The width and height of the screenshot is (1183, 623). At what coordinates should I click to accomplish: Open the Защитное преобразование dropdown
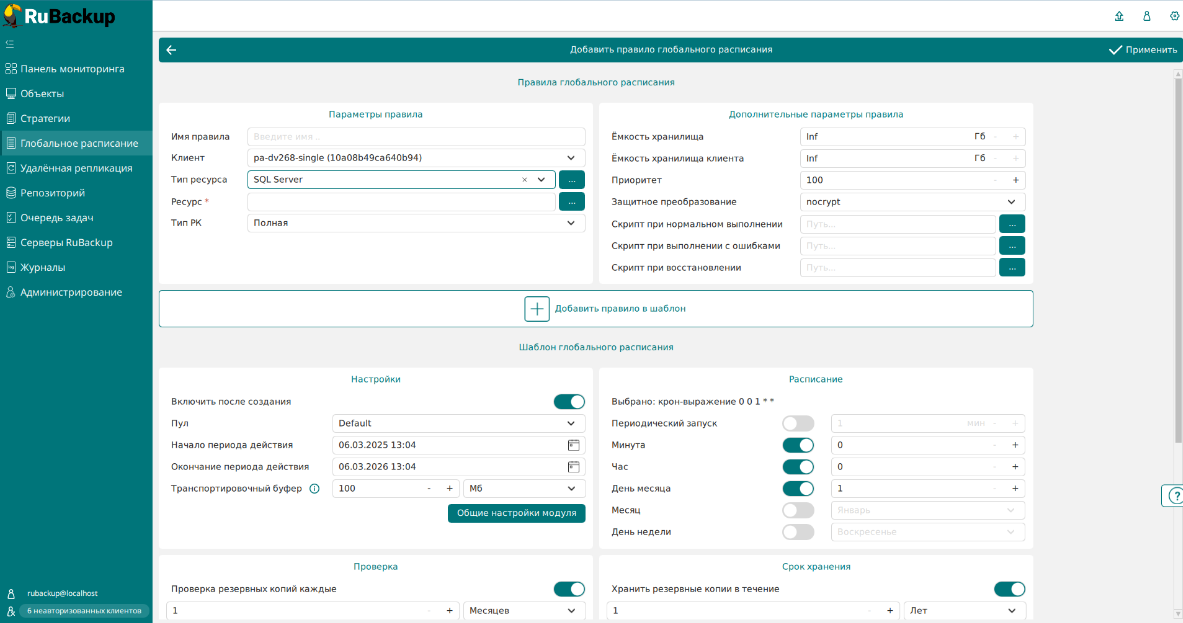(x=1011, y=202)
